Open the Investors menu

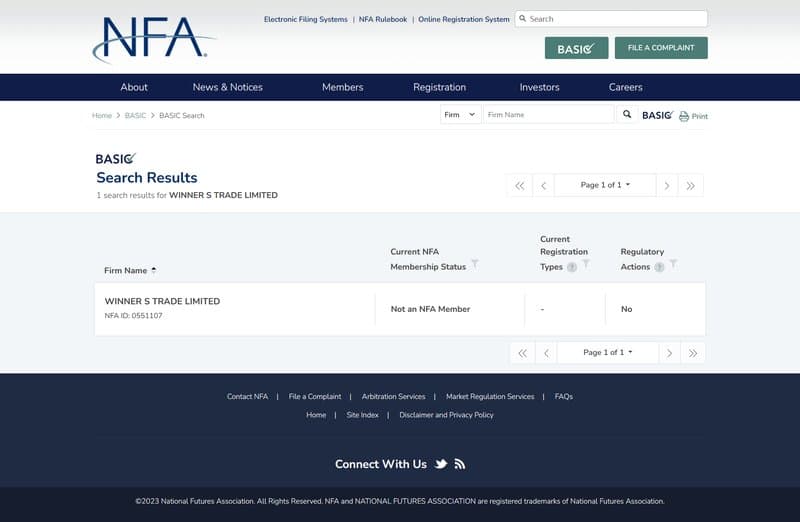(x=539, y=87)
